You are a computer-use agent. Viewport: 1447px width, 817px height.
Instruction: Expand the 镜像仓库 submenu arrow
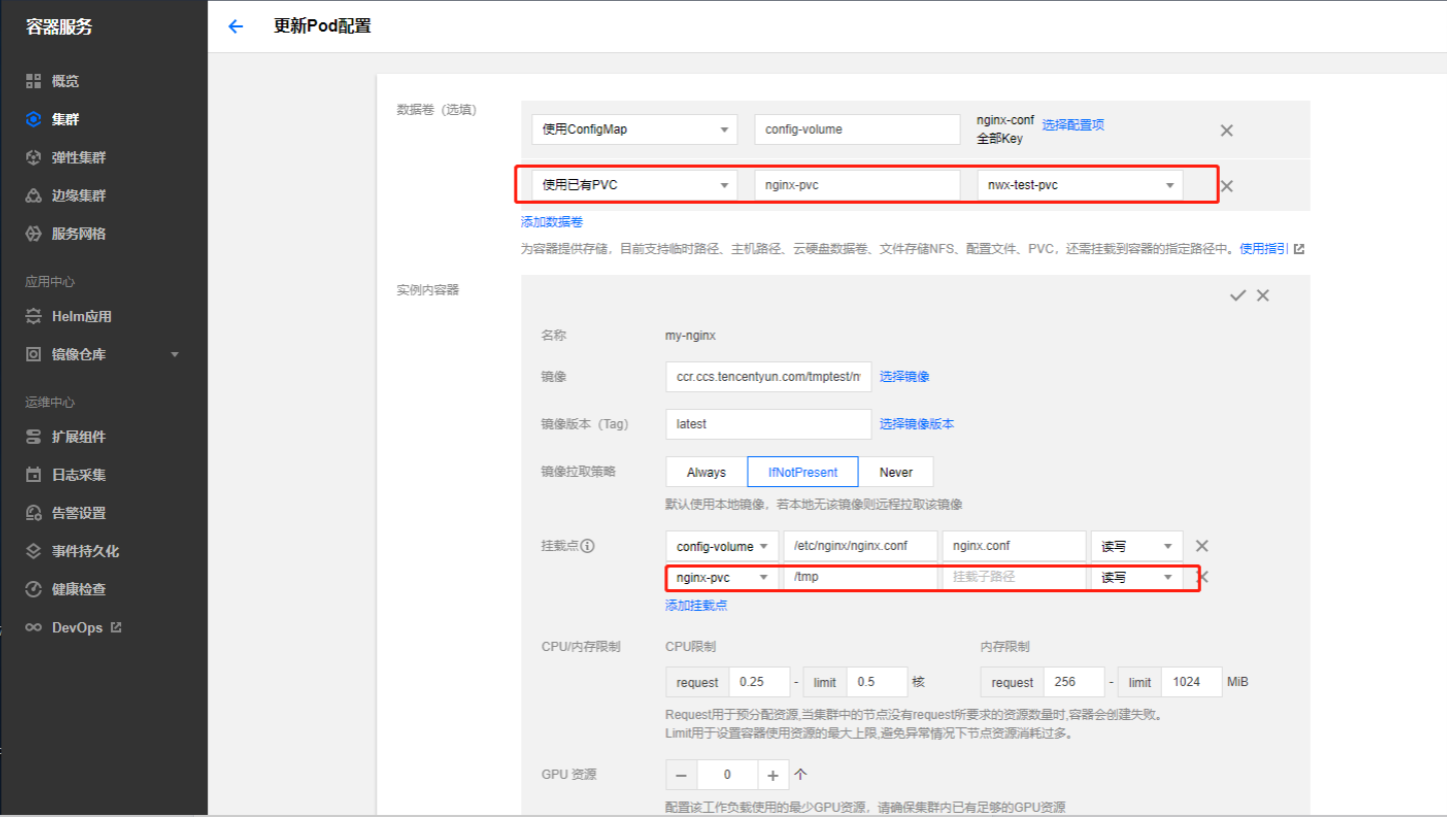point(175,354)
